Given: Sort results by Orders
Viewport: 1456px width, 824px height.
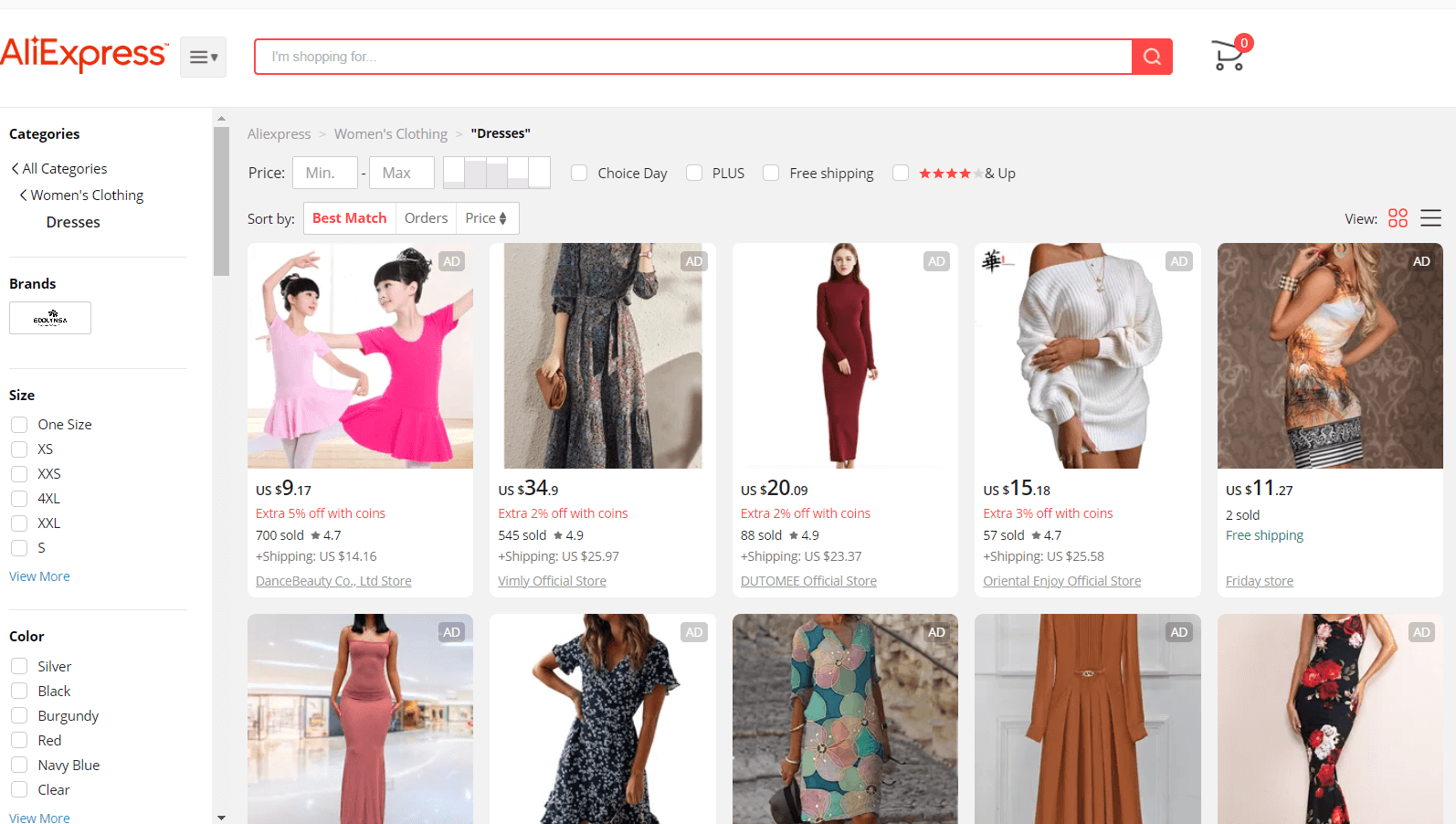Looking at the screenshot, I should [427, 218].
